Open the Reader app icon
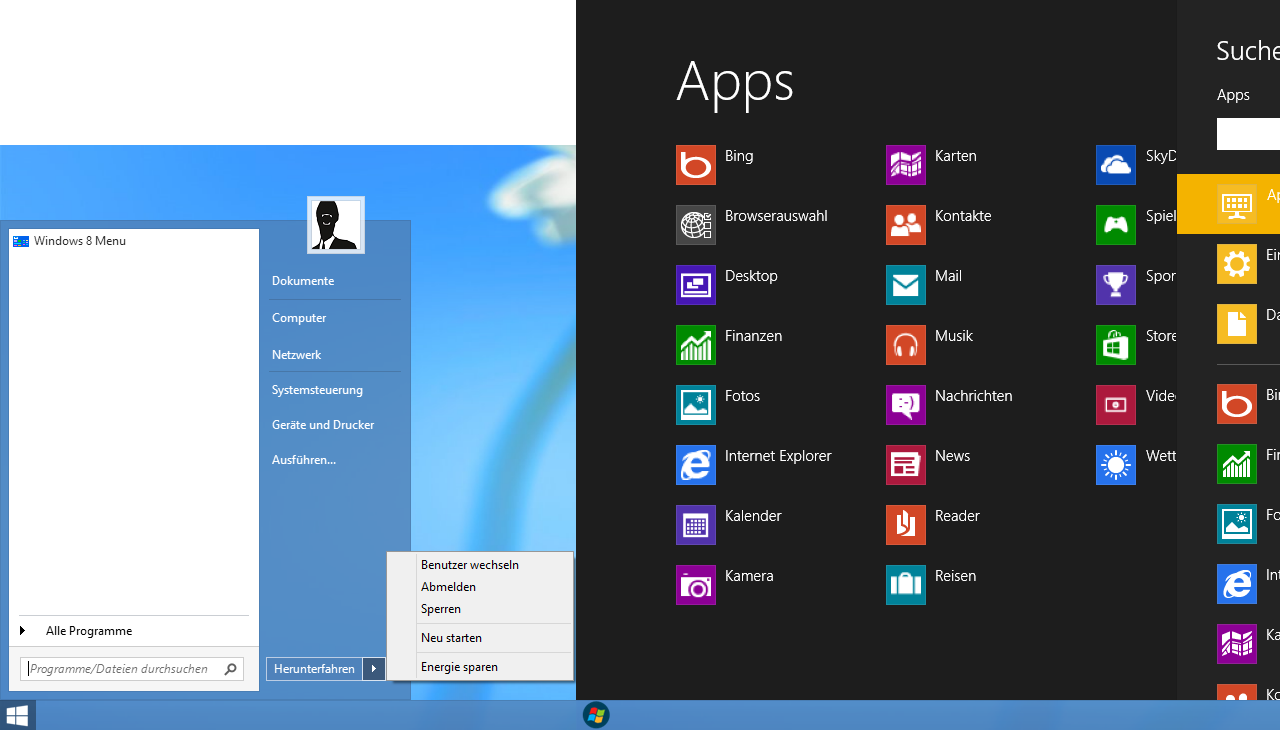The image size is (1280, 730). (x=906, y=525)
